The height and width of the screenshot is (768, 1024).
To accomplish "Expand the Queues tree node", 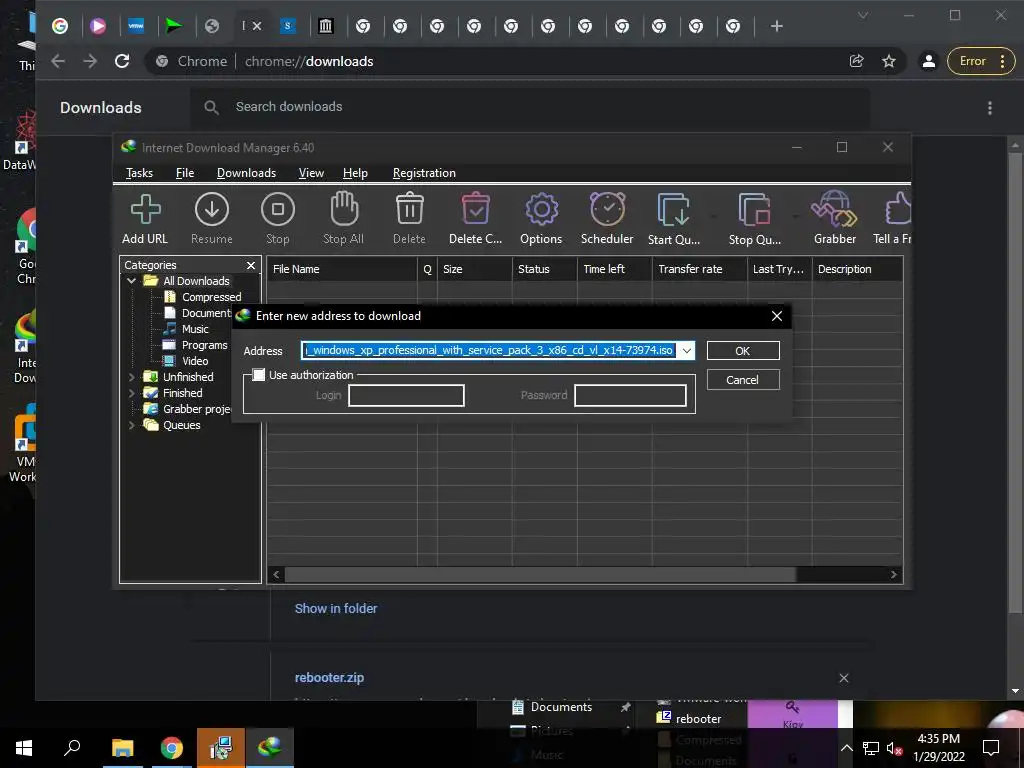I will coord(131,425).
